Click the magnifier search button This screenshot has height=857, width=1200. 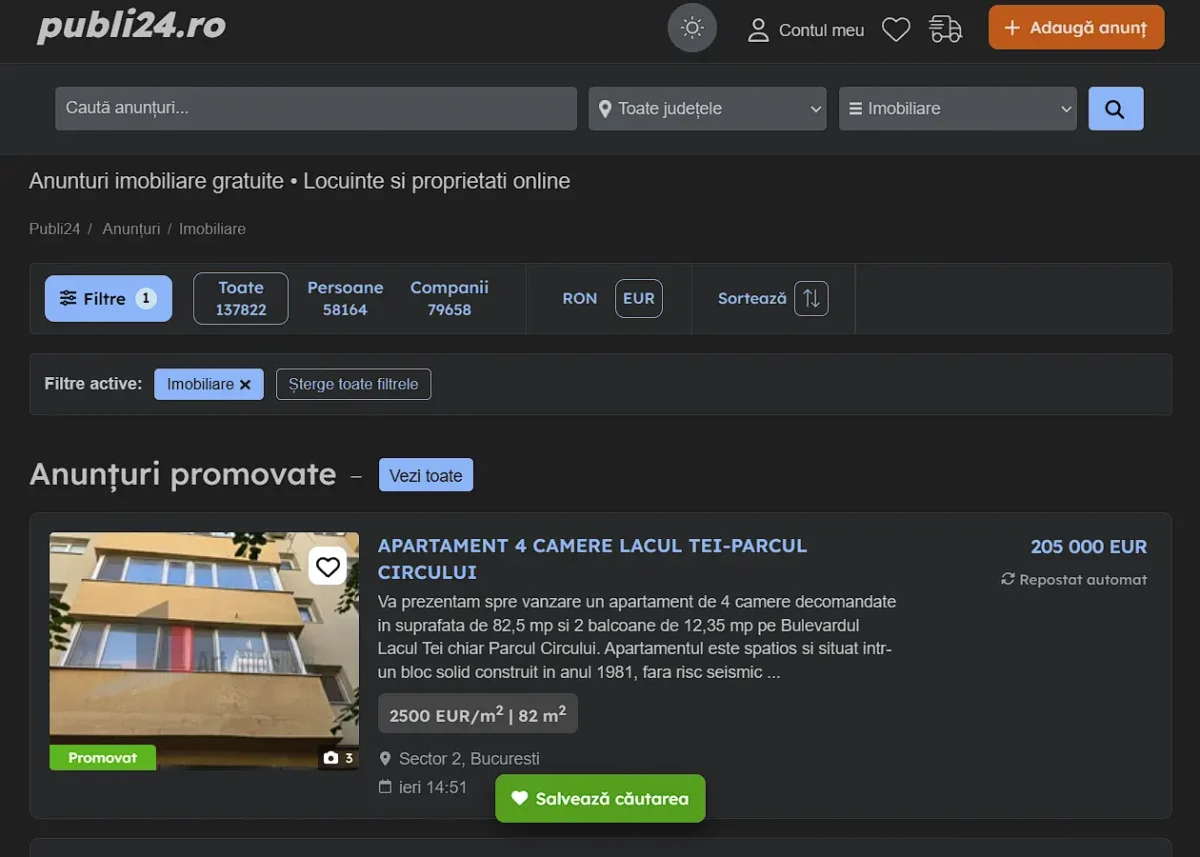[1115, 108]
